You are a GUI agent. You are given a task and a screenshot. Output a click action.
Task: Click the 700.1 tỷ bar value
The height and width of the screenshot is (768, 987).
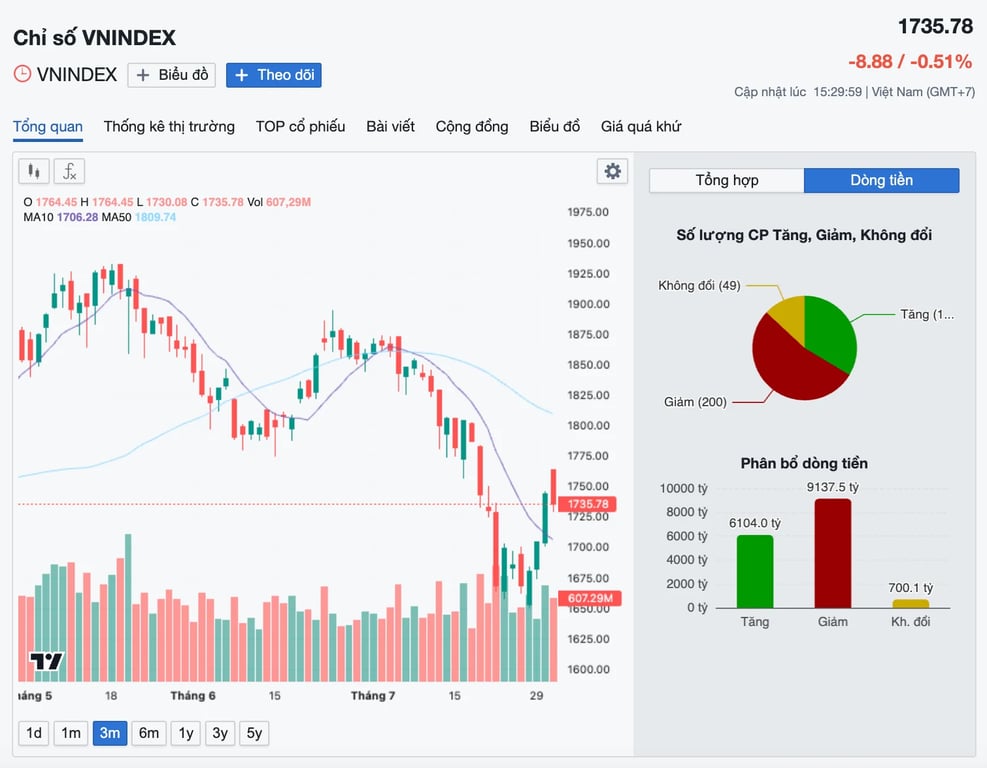(910, 588)
